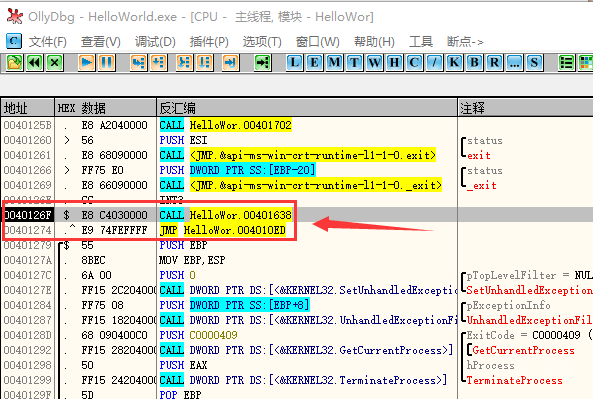The height and width of the screenshot is (399, 593).
Task: Click the Go to address icon
Action: coord(262,62)
